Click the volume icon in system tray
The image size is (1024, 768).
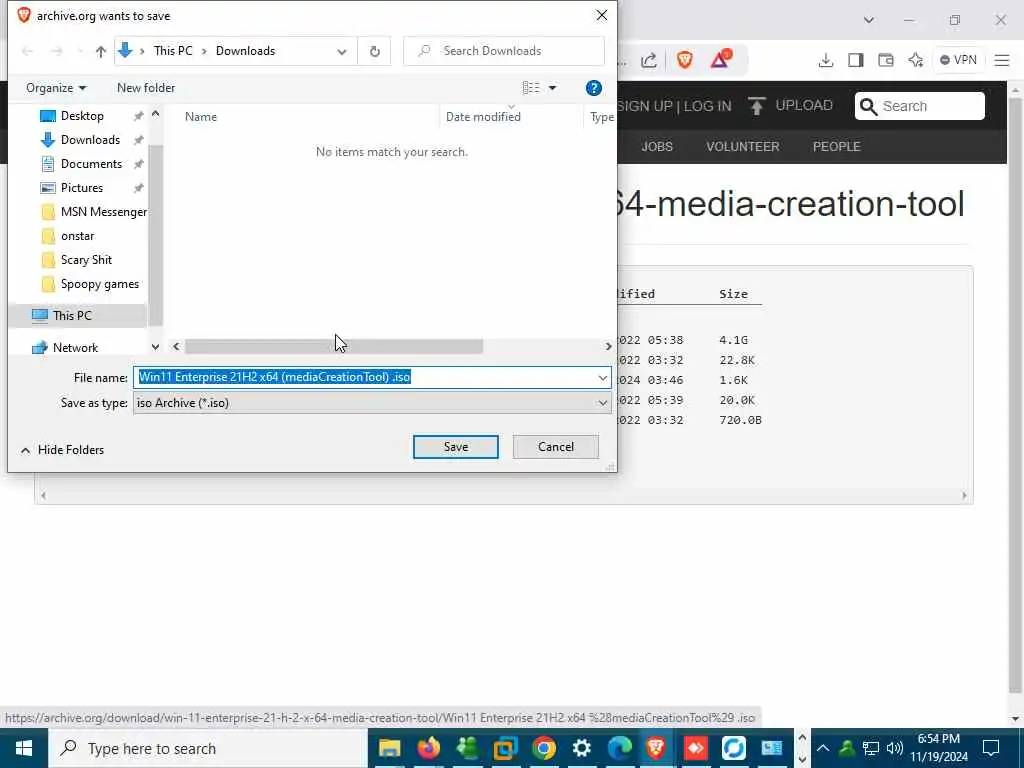pos(895,748)
